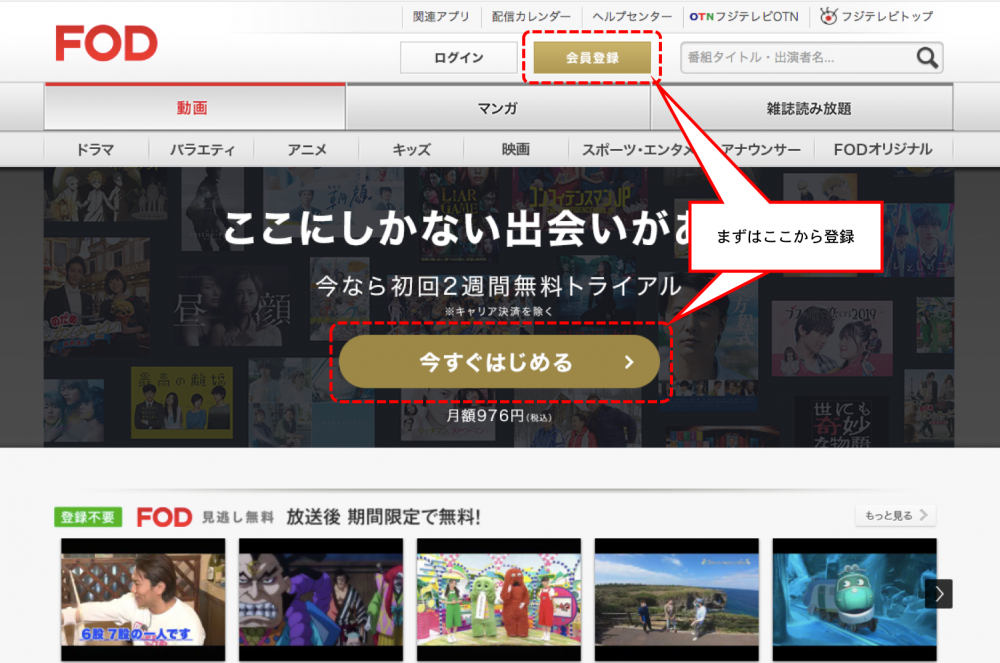1000x663 pixels.
Task: Open thumbnail with 6股7股の一人です caption
Action: pos(143,599)
